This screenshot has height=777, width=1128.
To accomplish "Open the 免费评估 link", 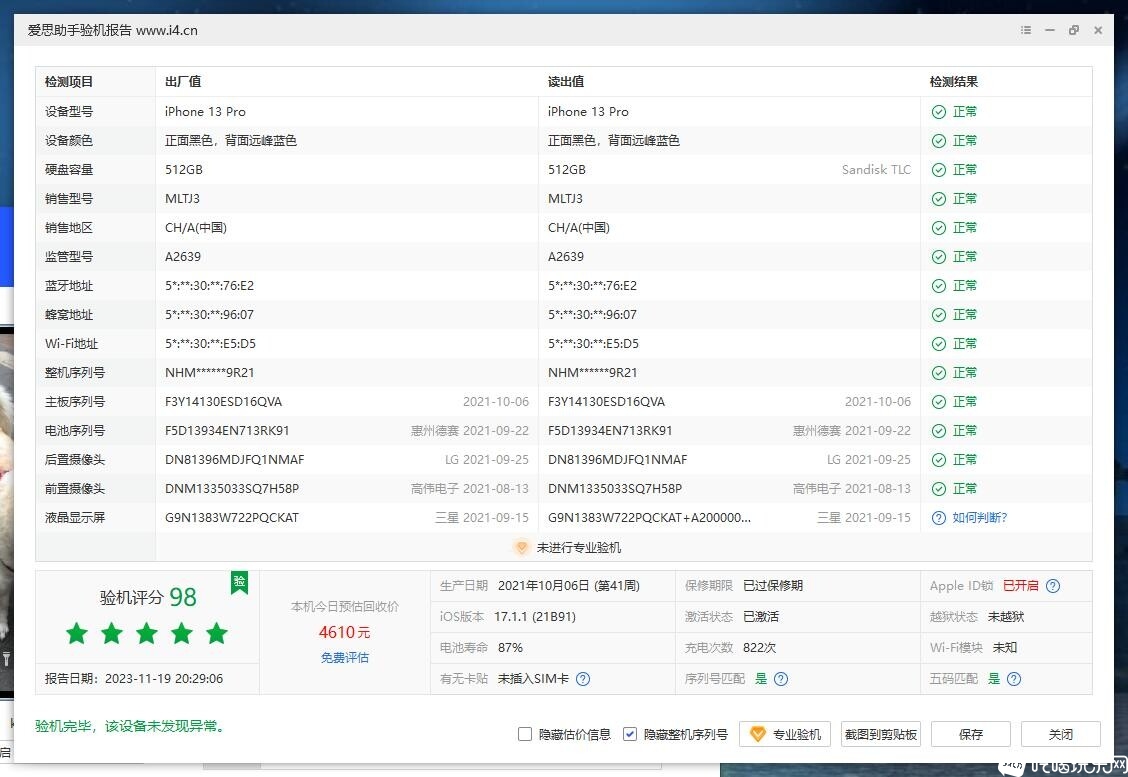I will point(345,658).
